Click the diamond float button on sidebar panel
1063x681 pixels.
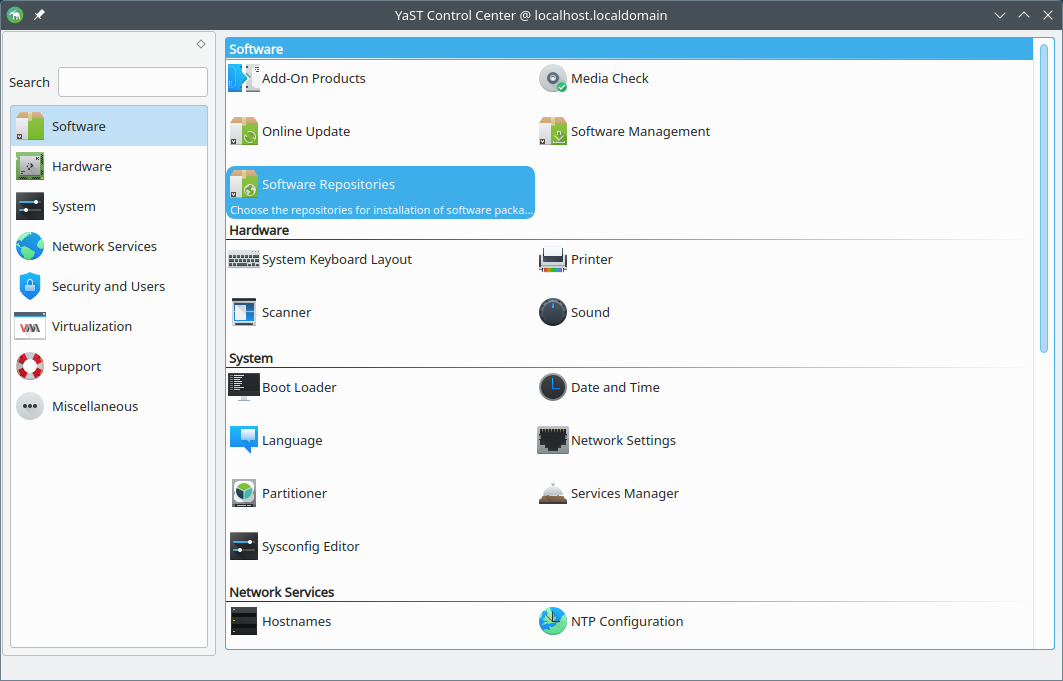point(201,44)
